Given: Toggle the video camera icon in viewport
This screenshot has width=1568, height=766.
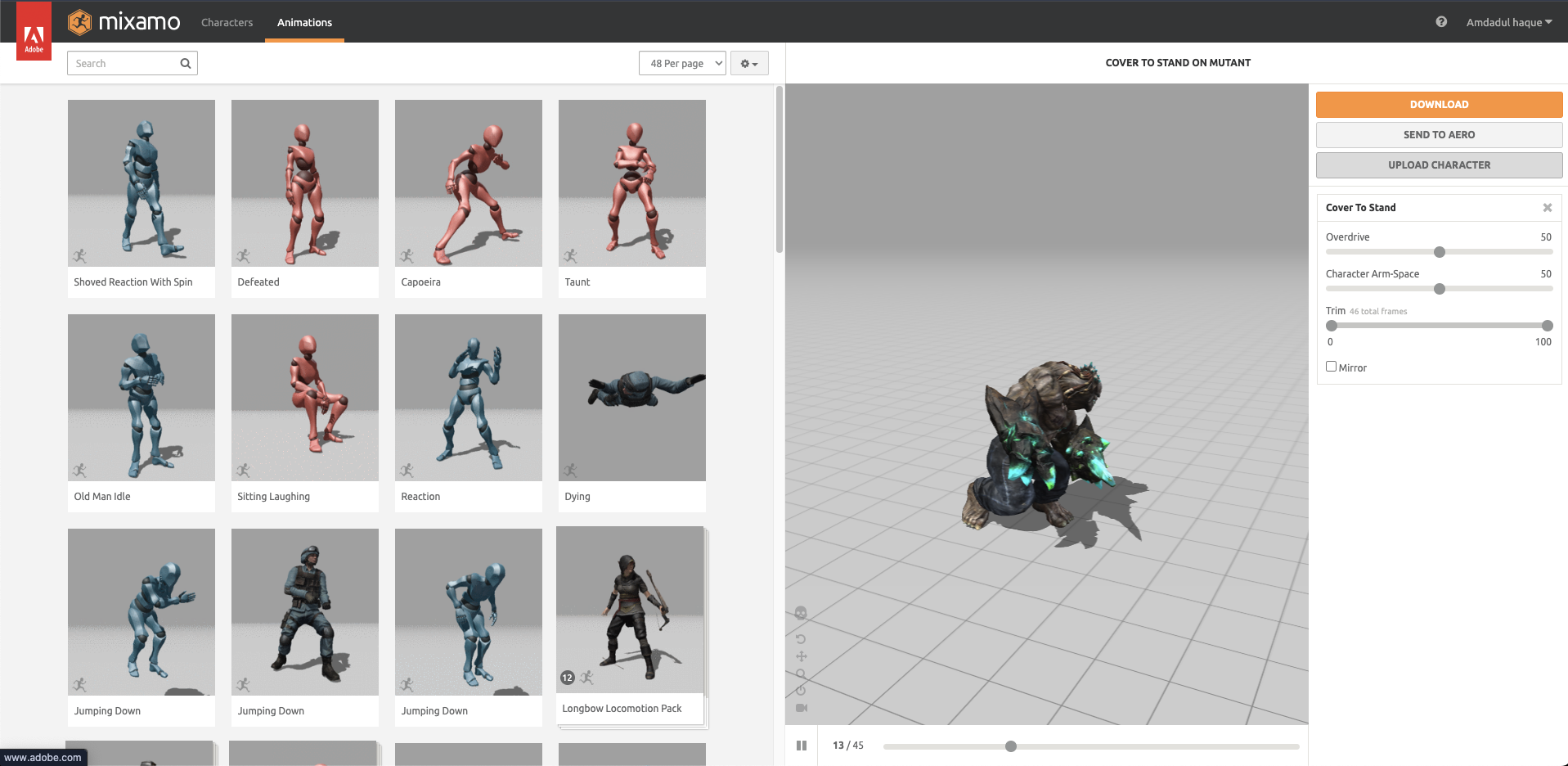Looking at the screenshot, I should (x=801, y=708).
